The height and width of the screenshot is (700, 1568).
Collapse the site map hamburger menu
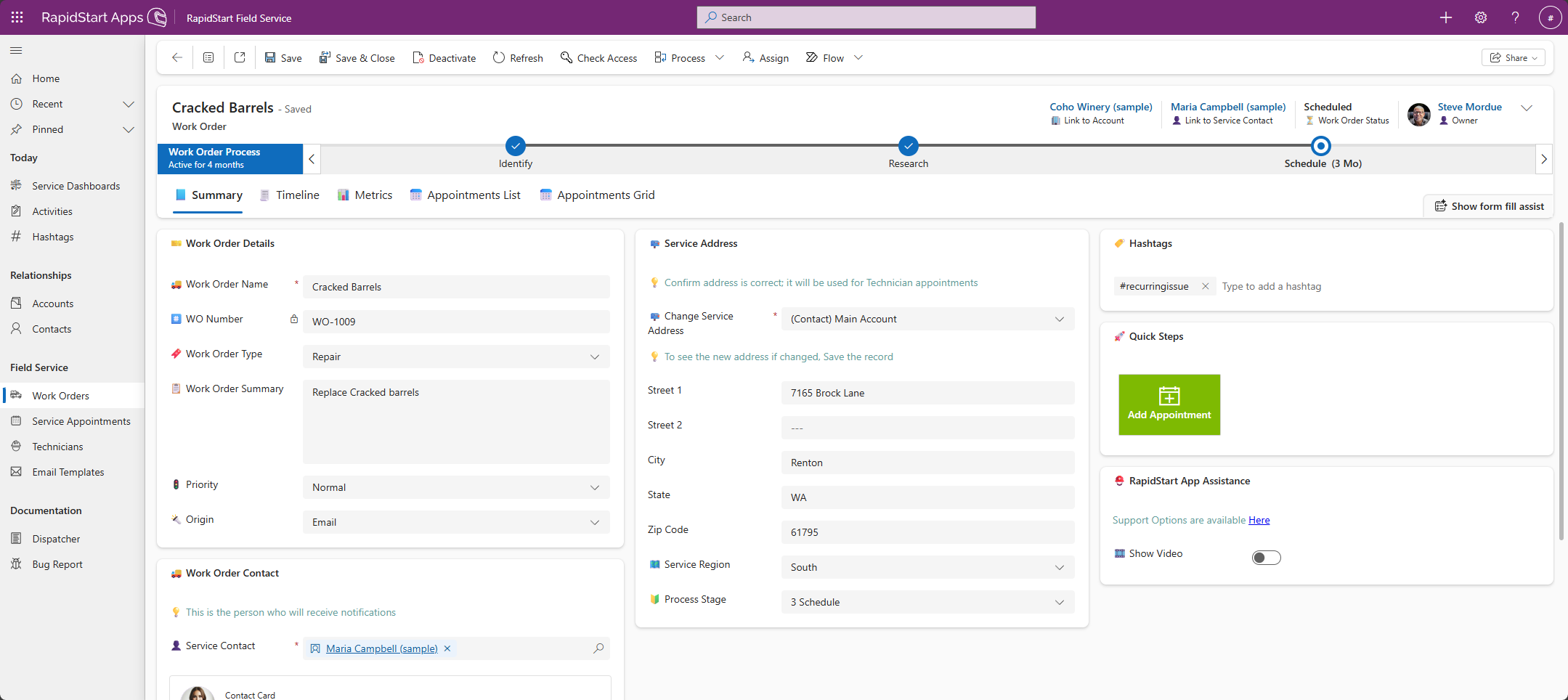(x=16, y=50)
